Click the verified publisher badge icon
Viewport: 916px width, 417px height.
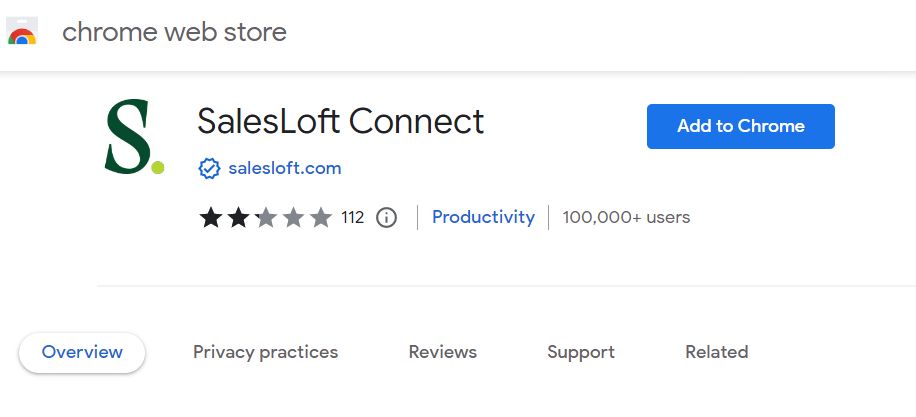[x=209, y=168]
